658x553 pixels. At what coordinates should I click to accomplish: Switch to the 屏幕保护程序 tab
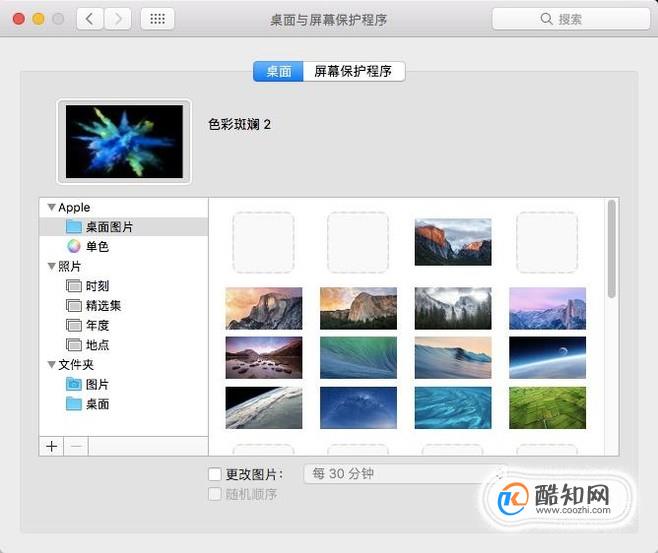pos(354,71)
